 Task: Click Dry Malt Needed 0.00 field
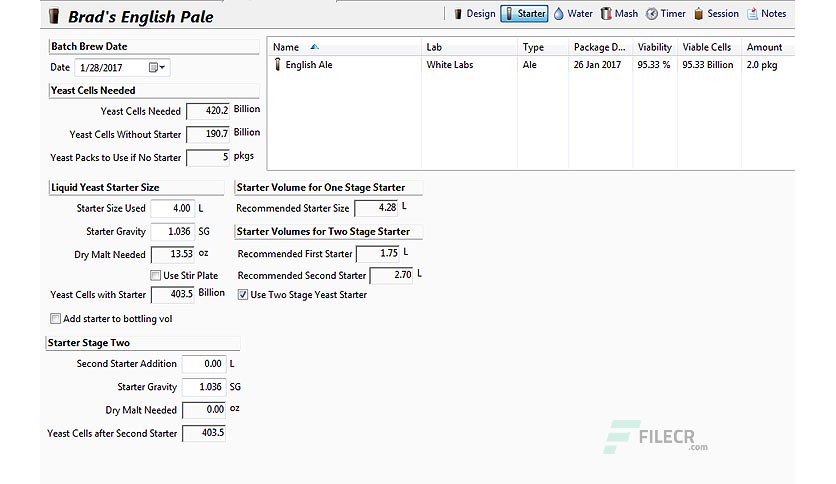pos(204,410)
